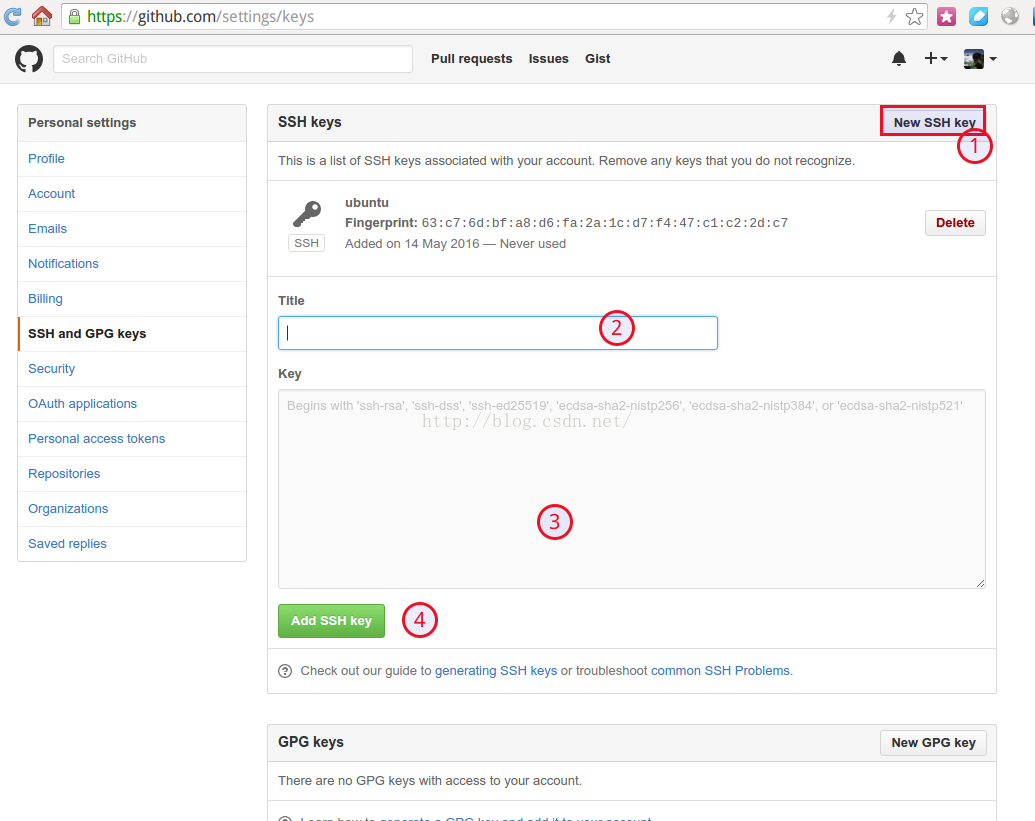Screen dimensions: 1035x821
Task: Click the Search GitHub field
Action: [233, 59]
